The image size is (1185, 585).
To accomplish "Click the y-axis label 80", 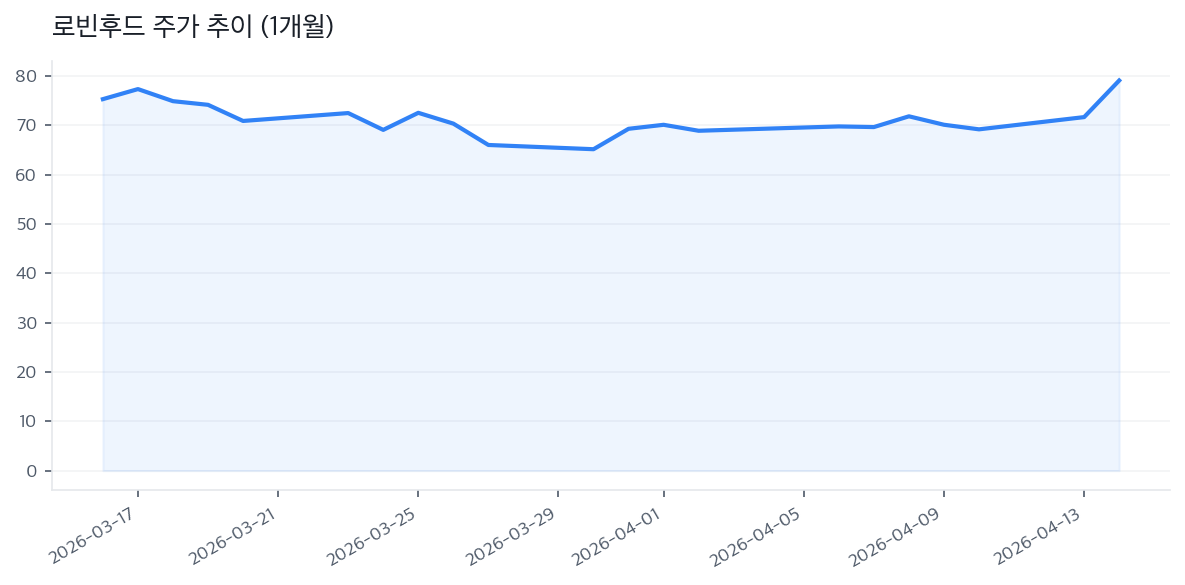I will (x=26, y=76).
